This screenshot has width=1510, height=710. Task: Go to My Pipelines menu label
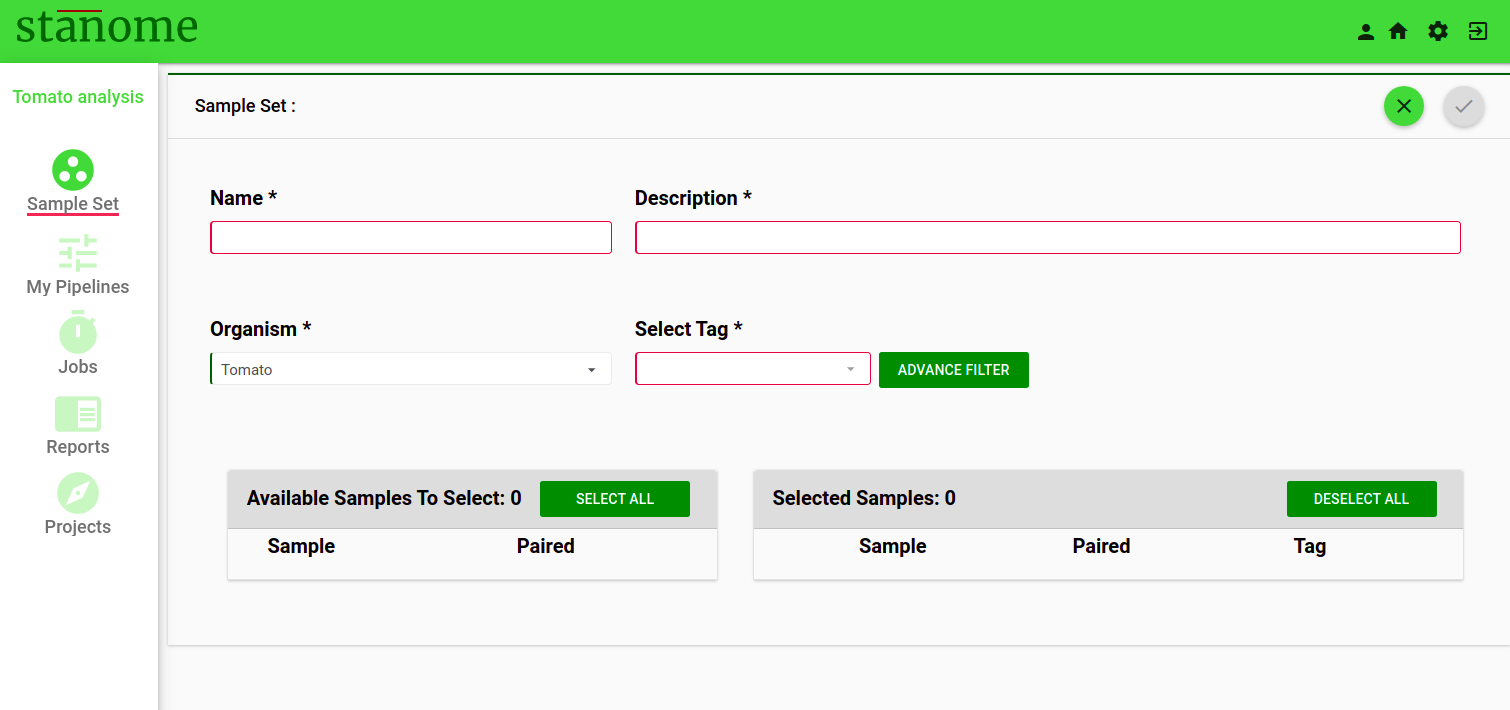click(78, 287)
